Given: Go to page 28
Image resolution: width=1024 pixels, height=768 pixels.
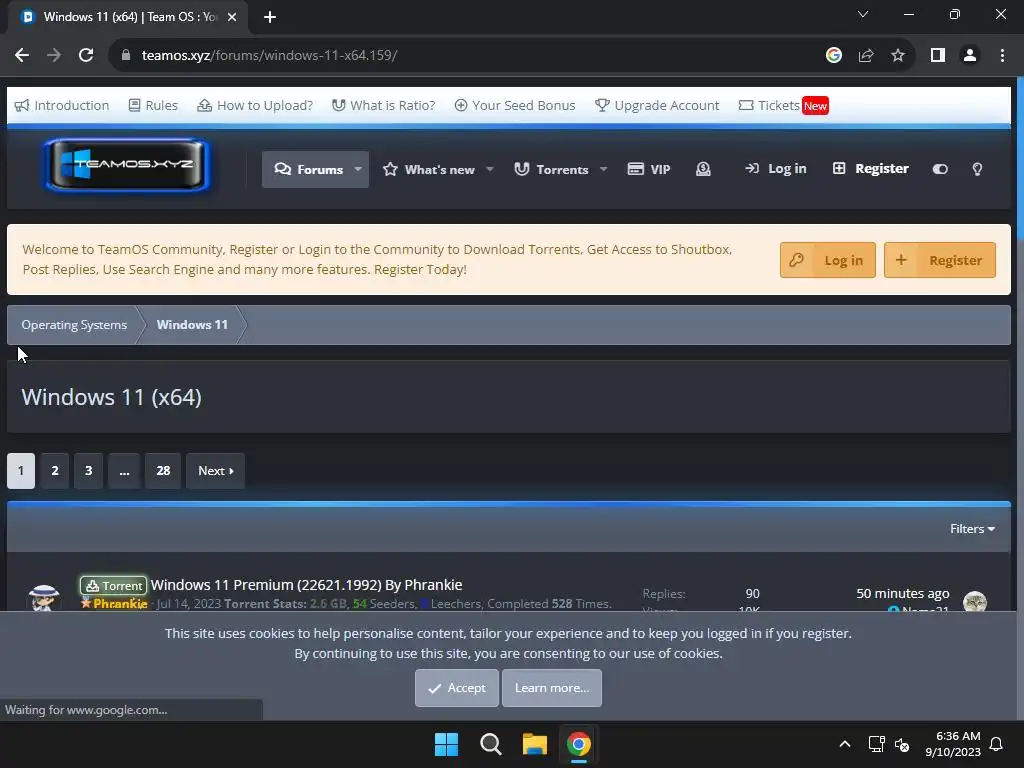Looking at the screenshot, I should [x=163, y=471].
